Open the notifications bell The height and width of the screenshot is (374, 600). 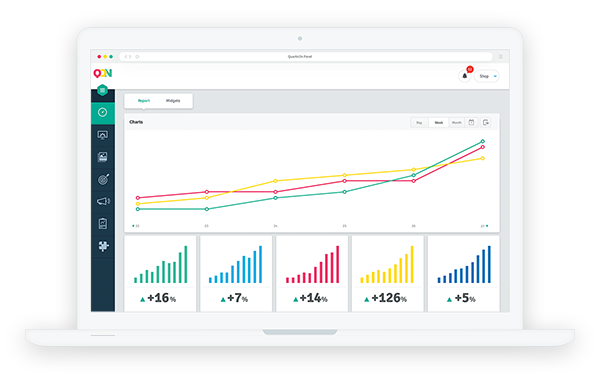[x=465, y=76]
